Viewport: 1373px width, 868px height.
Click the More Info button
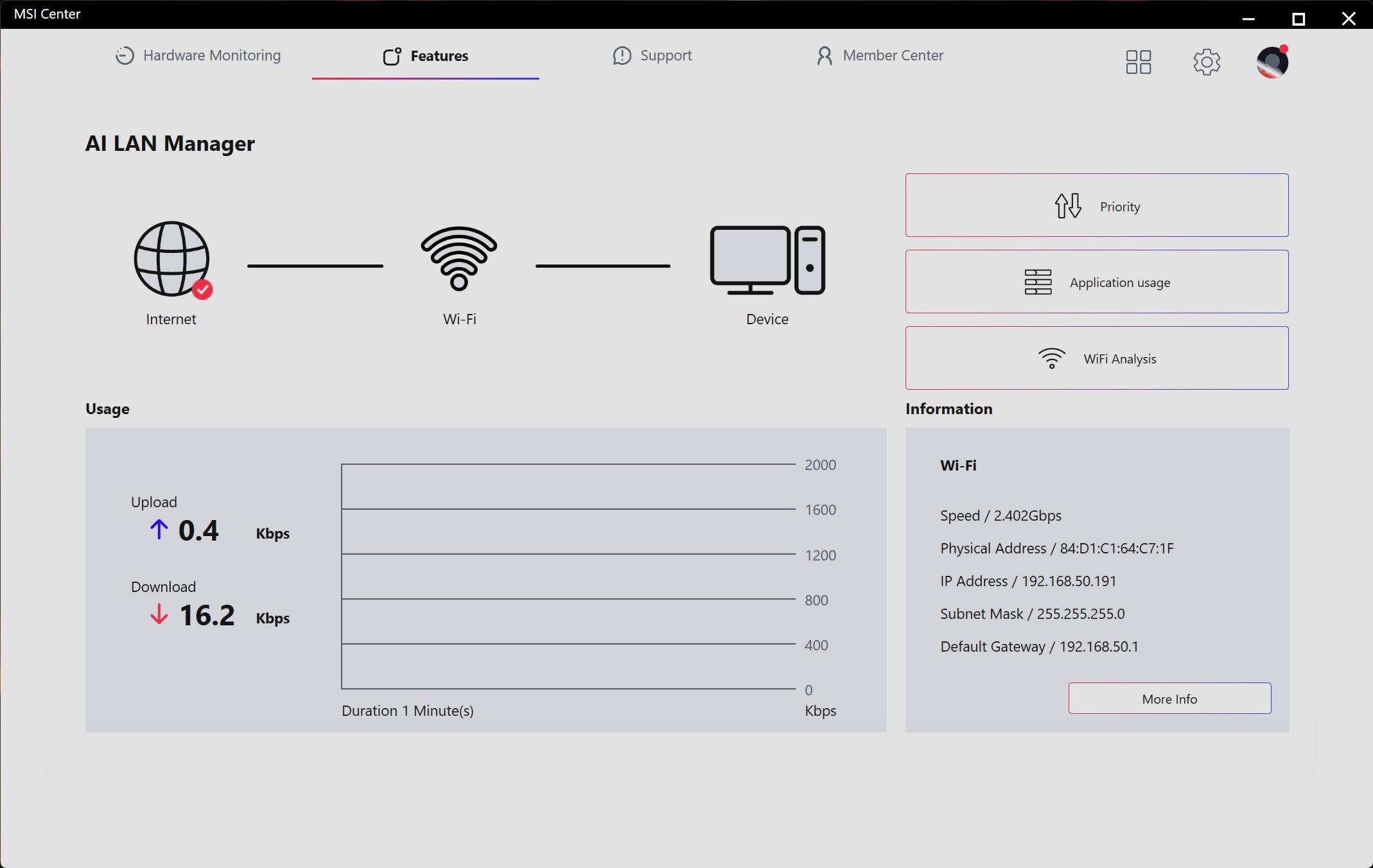point(1170,699)
